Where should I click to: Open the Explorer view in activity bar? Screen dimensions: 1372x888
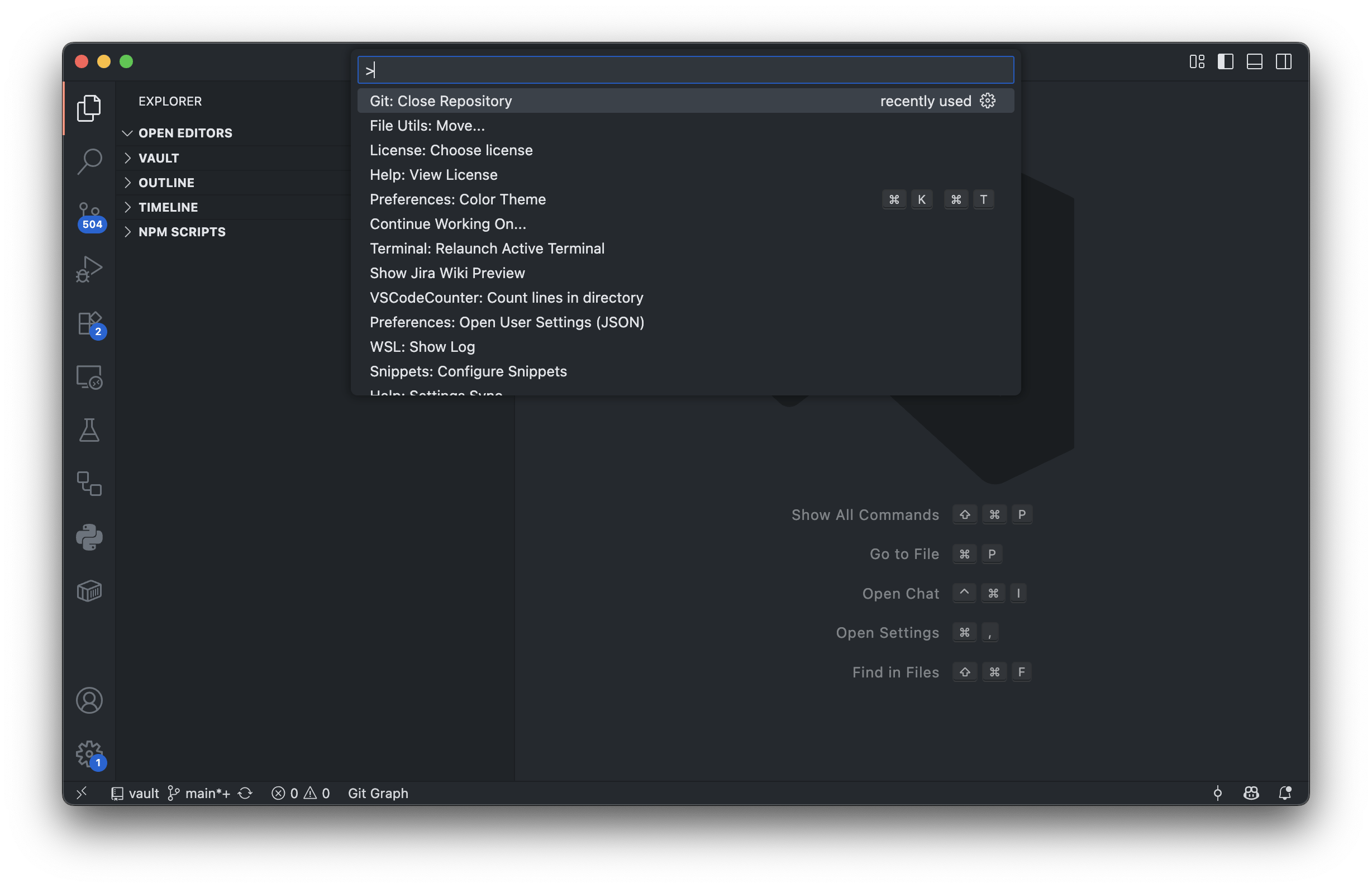coord(89,108)
